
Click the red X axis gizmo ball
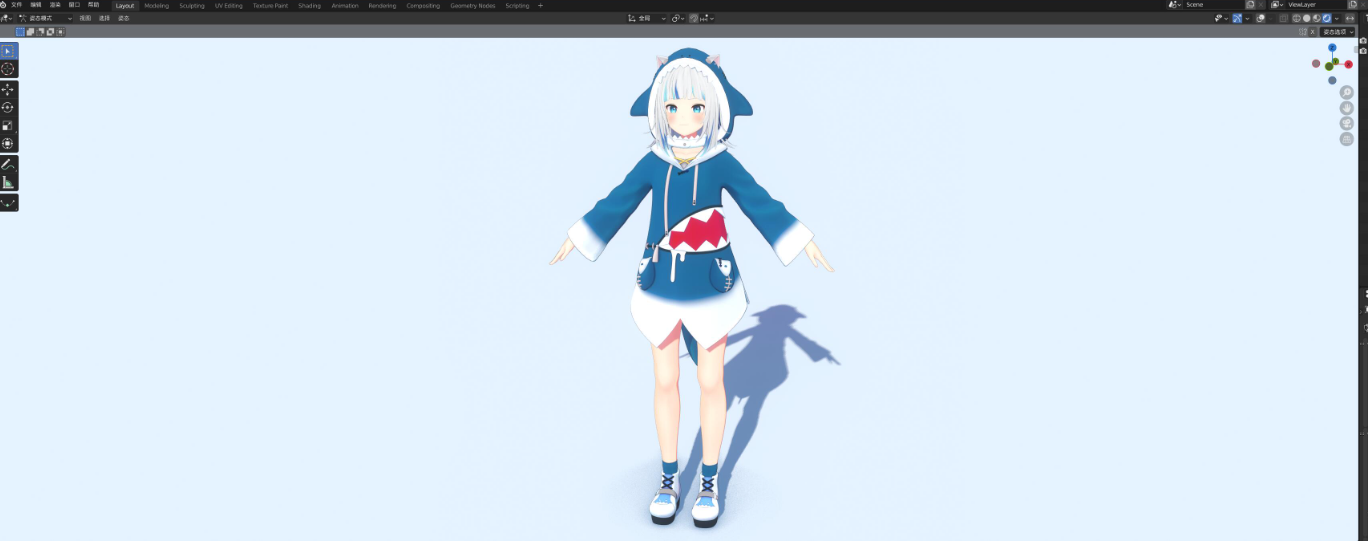pyautogui.click(x=1348, y=64)
